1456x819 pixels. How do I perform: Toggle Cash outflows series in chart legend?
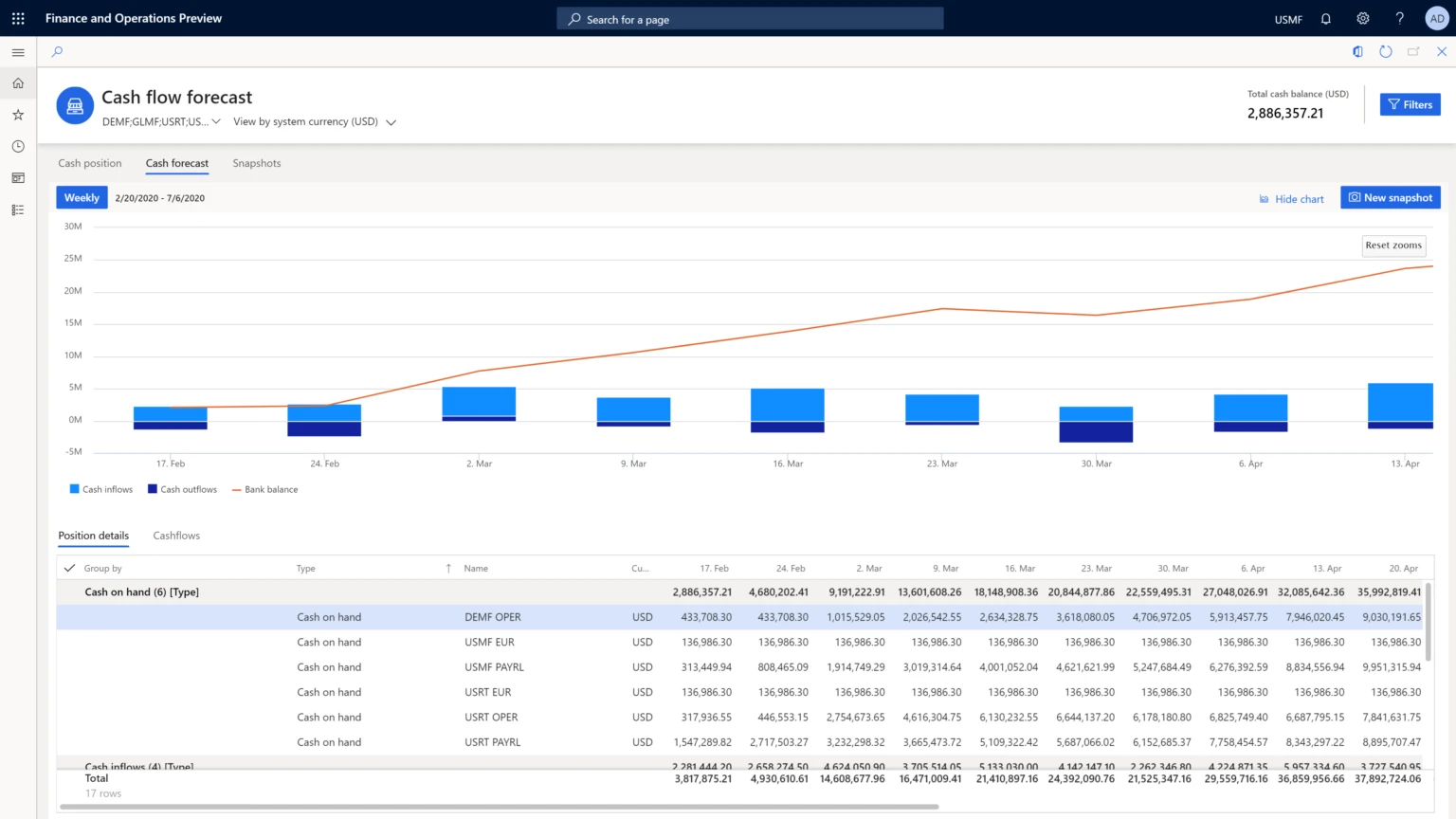click(x=182, y=489)
